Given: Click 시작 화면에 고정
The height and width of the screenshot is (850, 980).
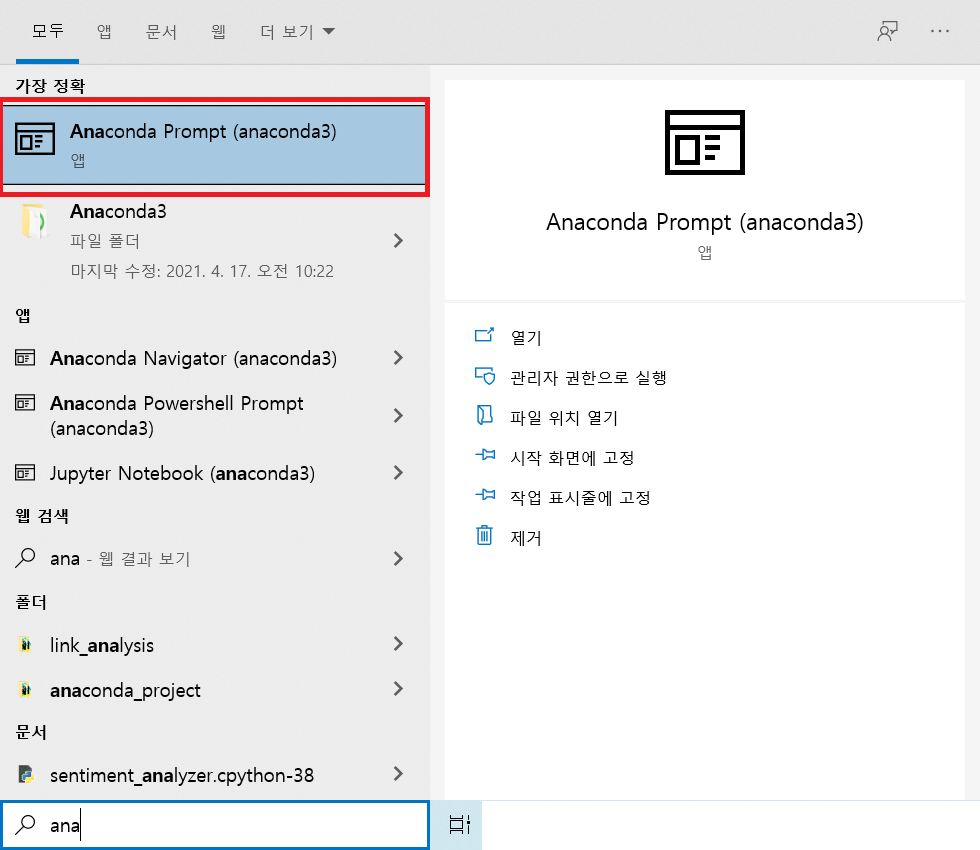Looking at the screenshot, I should click(x=572, y=458).
